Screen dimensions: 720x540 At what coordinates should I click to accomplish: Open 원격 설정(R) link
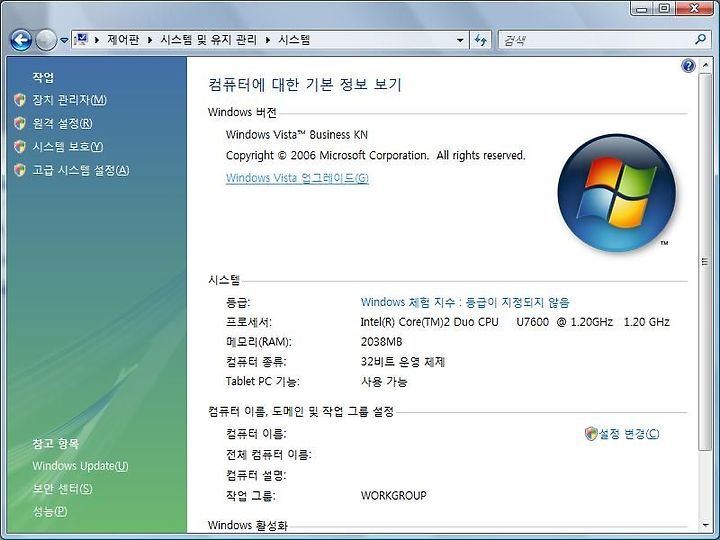(62, 123)
